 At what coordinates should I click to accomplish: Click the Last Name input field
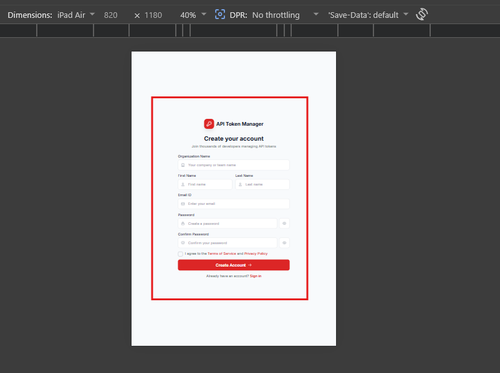(262, 184)
